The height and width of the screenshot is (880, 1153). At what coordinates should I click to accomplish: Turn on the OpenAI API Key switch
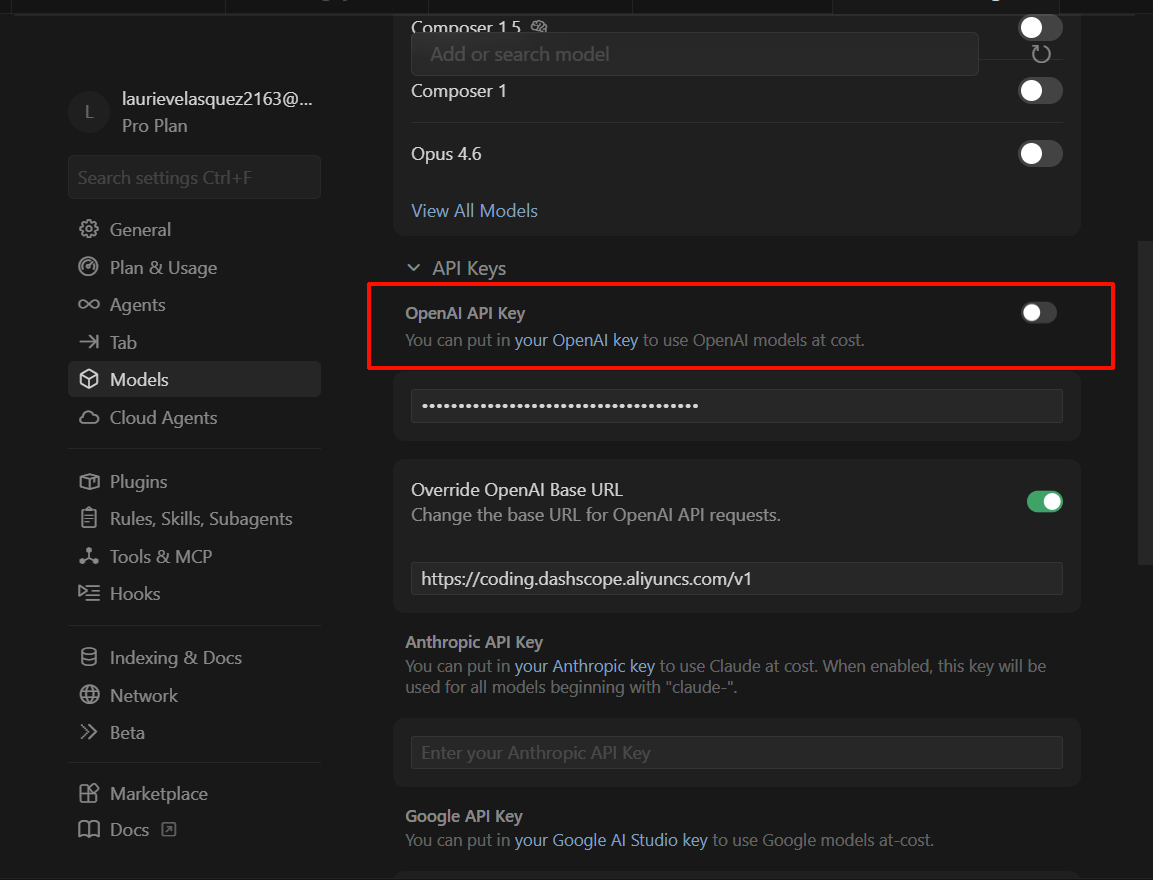pyautogui.click(x=1039, y=312)
